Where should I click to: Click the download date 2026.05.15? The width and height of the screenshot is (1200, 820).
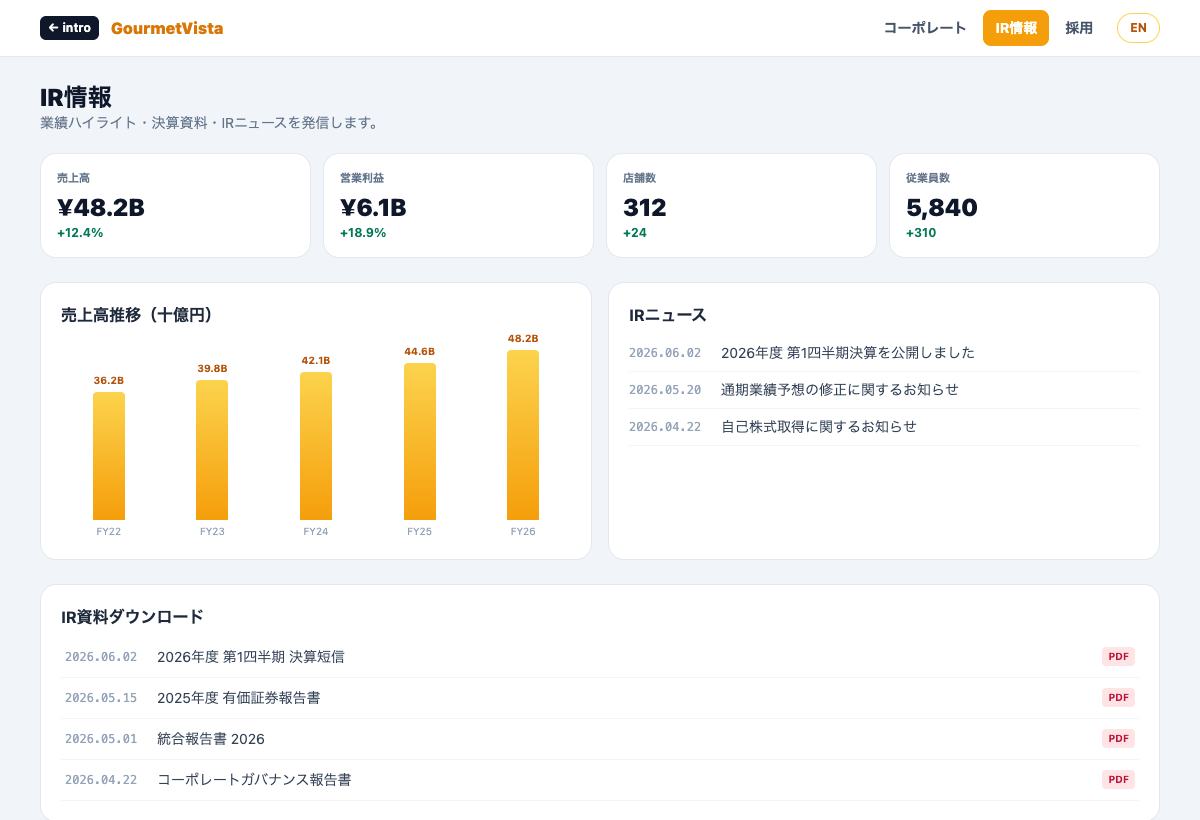tap(101, 698)
